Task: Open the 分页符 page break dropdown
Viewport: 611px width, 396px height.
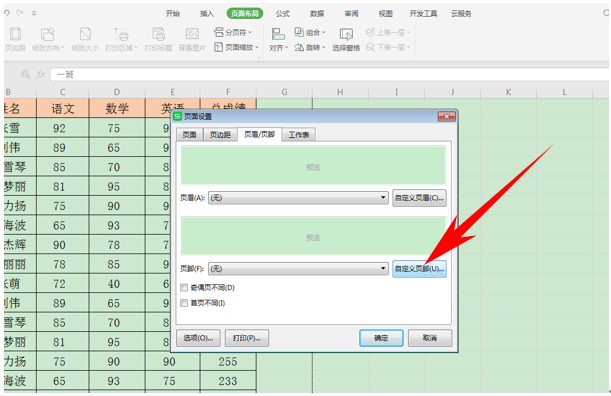Action: (233, 32)
